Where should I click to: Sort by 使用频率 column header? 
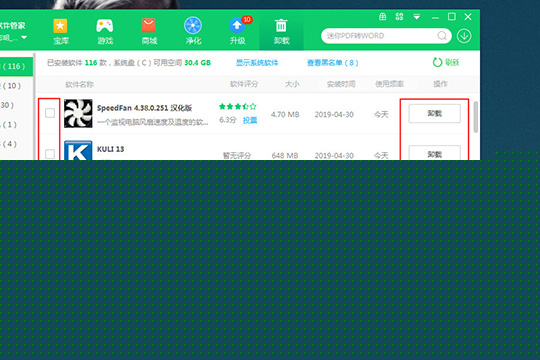389,84
